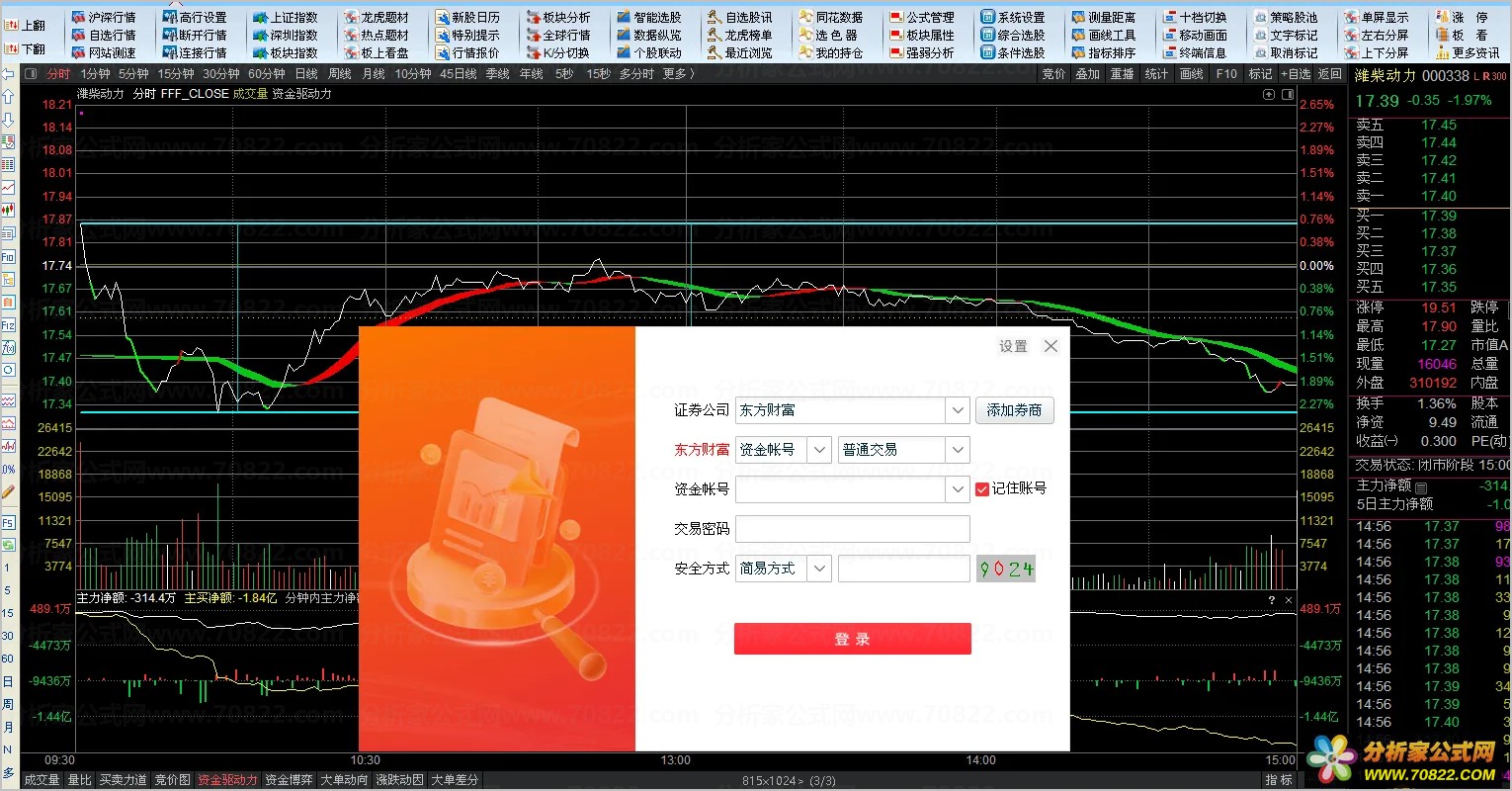Screen dimensions: 1512x791
Task: Click 重播 replay button
Action: point(1122,74)
